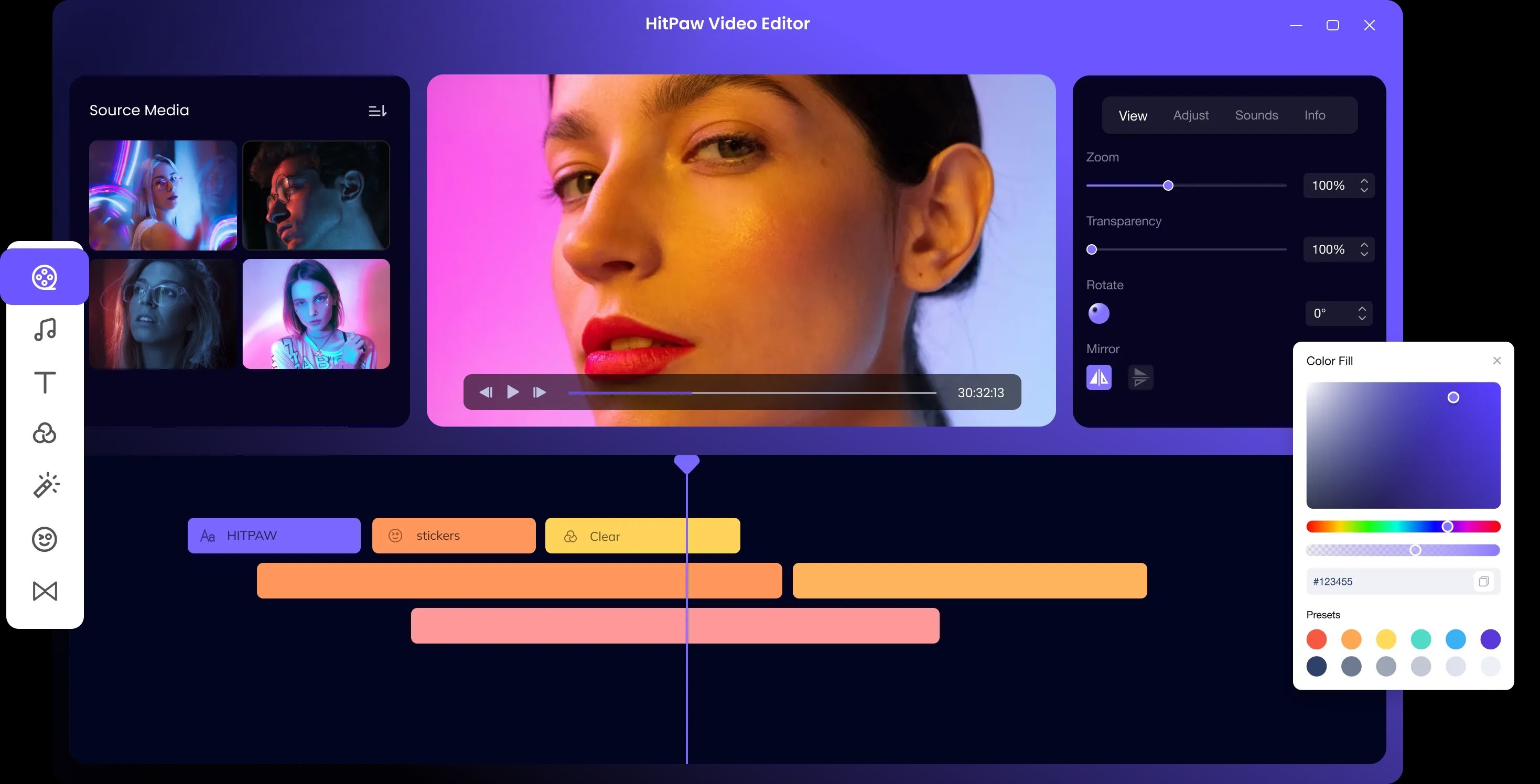Image resolution: width=1540 pixels, height=784 pixels.
Task: Pick the green preset color swatch
Action: (1421, 639)
